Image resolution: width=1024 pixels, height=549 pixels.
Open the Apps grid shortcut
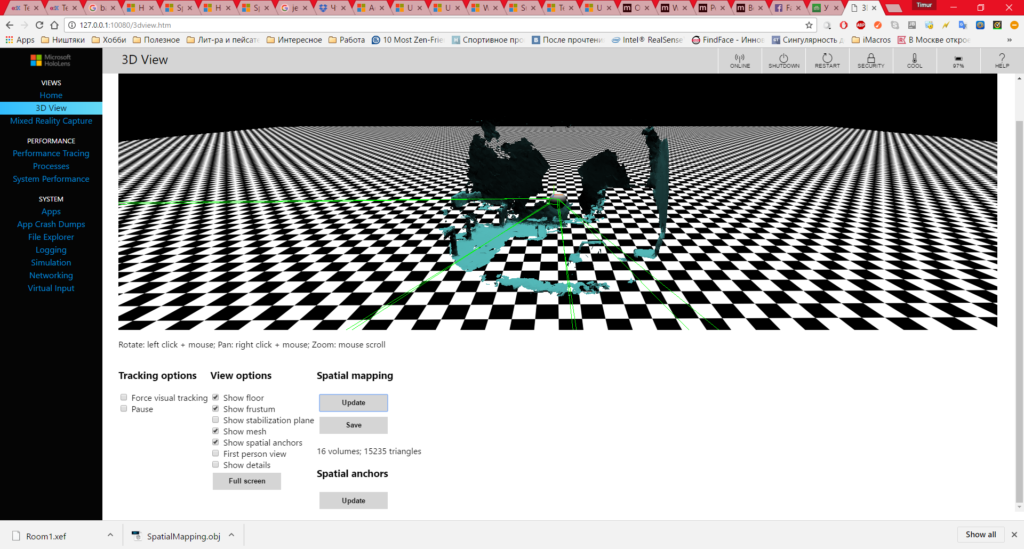pyautogui.click(x=20, y=40)
